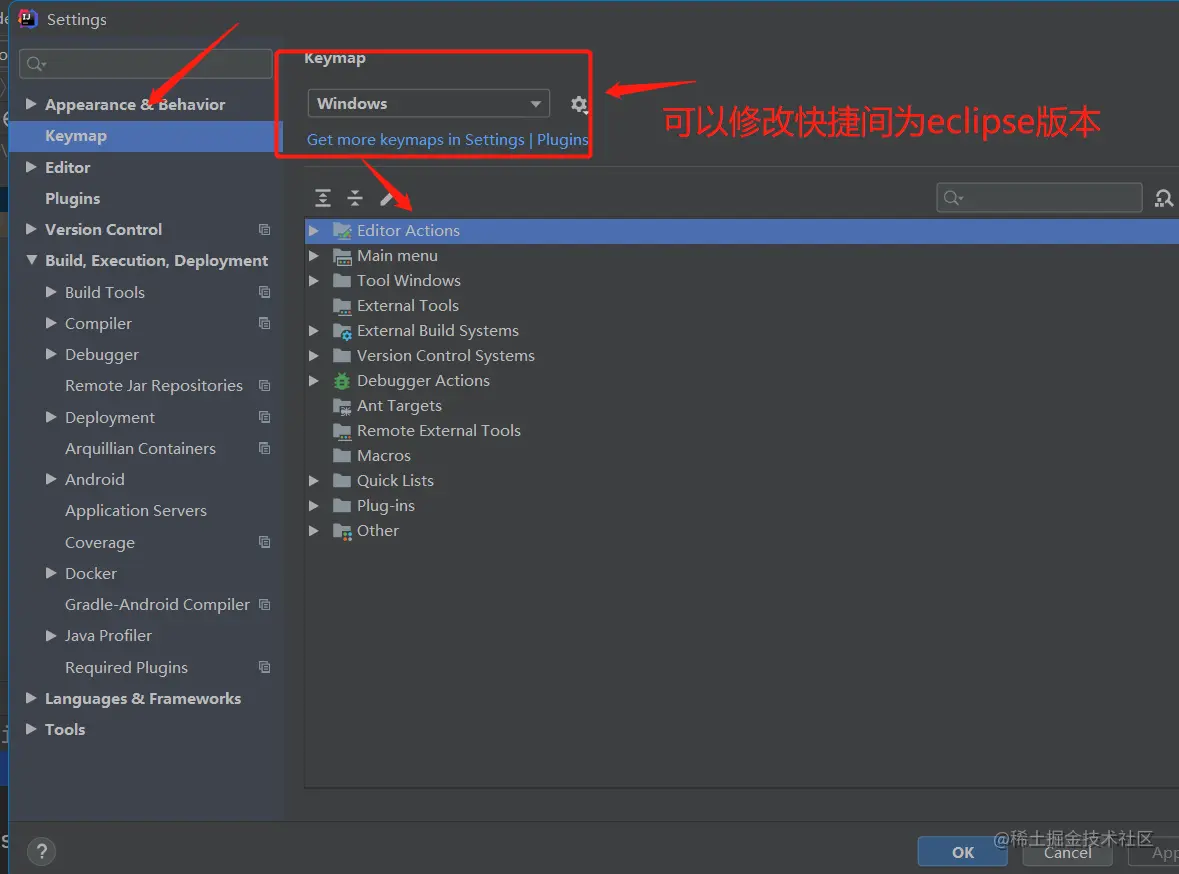Click project-level icon next to Deployment
This screenshot has width=1179, height=874.
[264, 417]
